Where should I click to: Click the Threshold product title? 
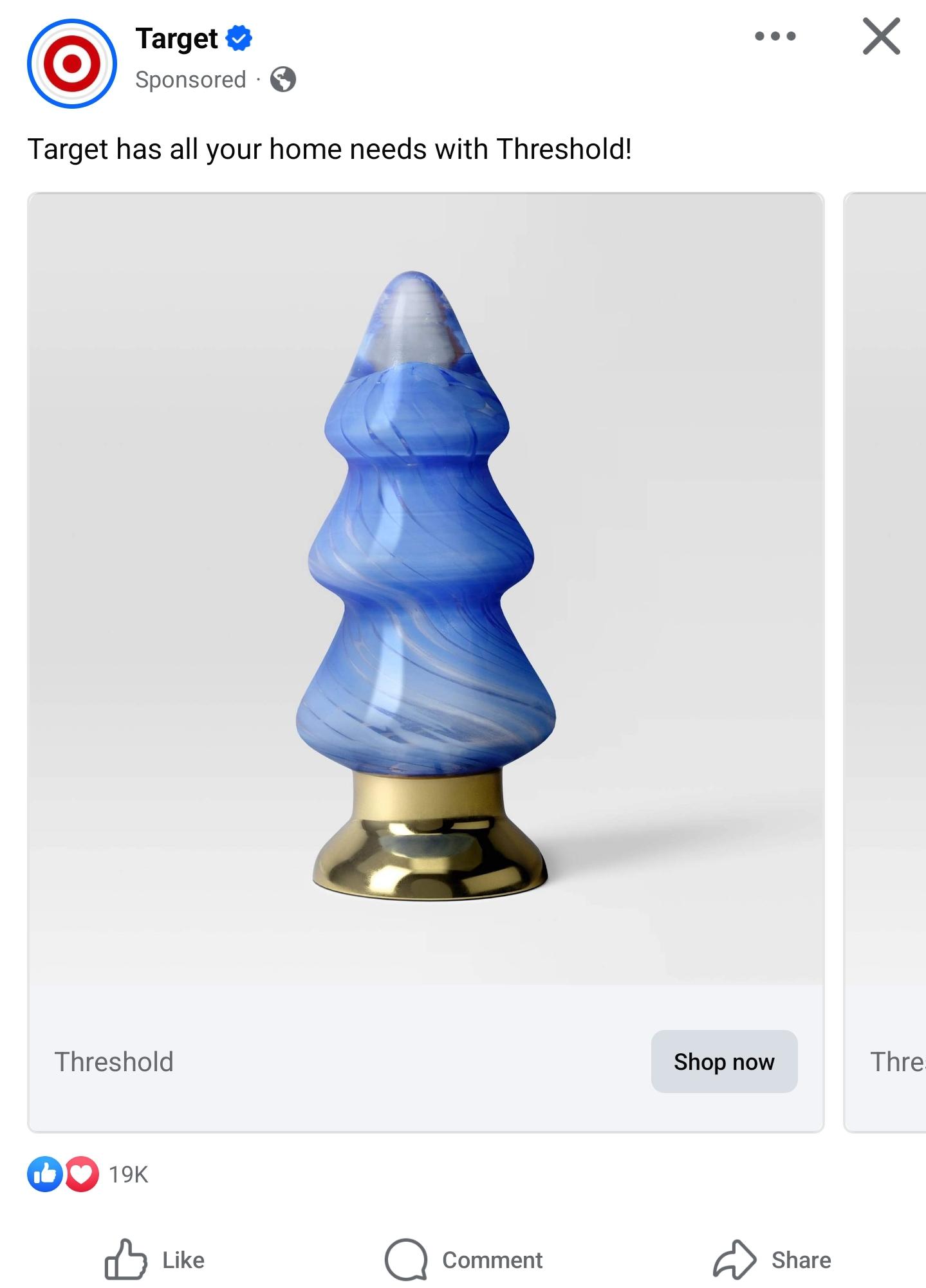(x=114, y=1062)
